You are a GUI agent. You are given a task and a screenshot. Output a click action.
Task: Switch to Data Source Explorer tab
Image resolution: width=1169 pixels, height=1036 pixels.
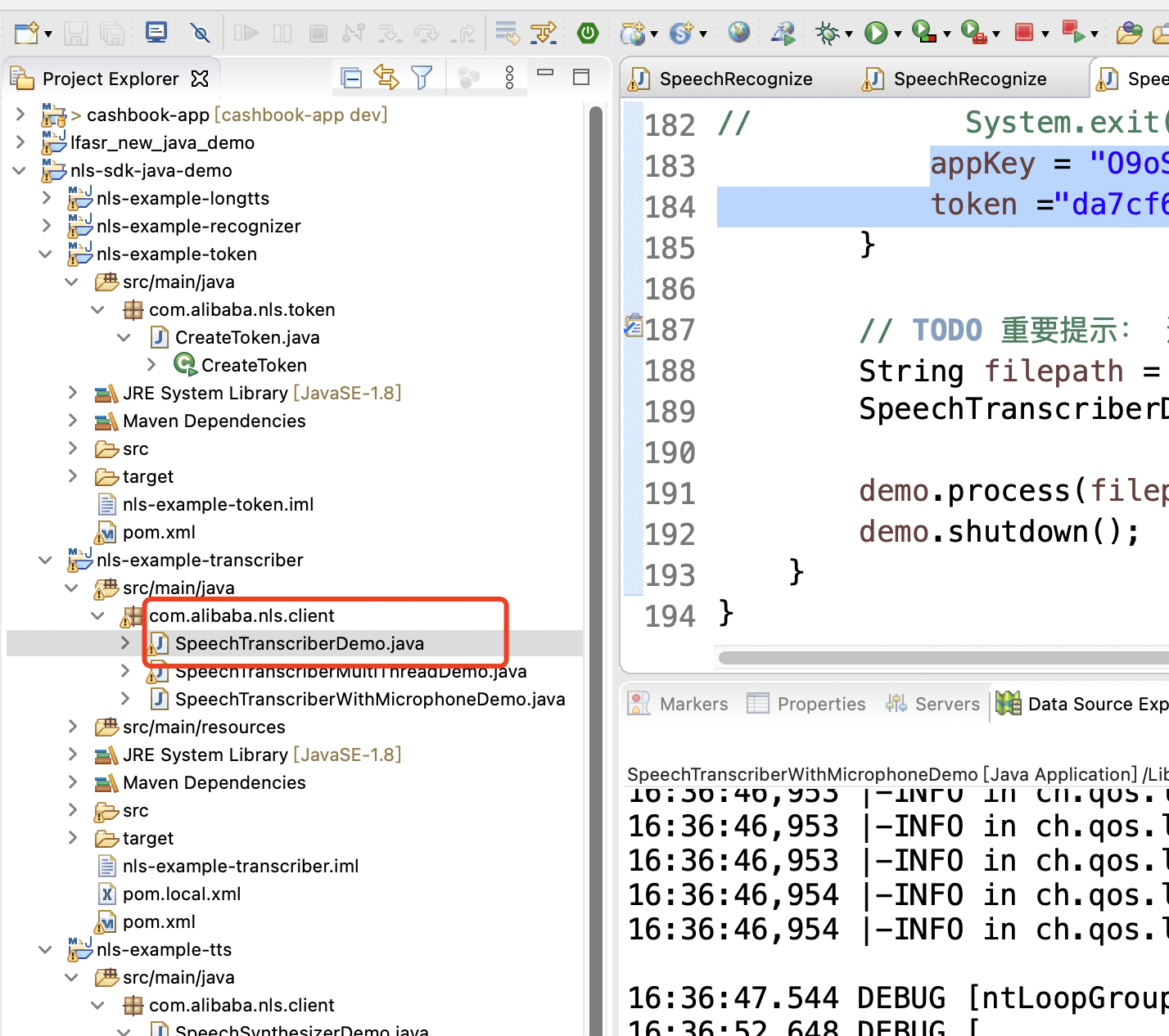(1082, 704)
